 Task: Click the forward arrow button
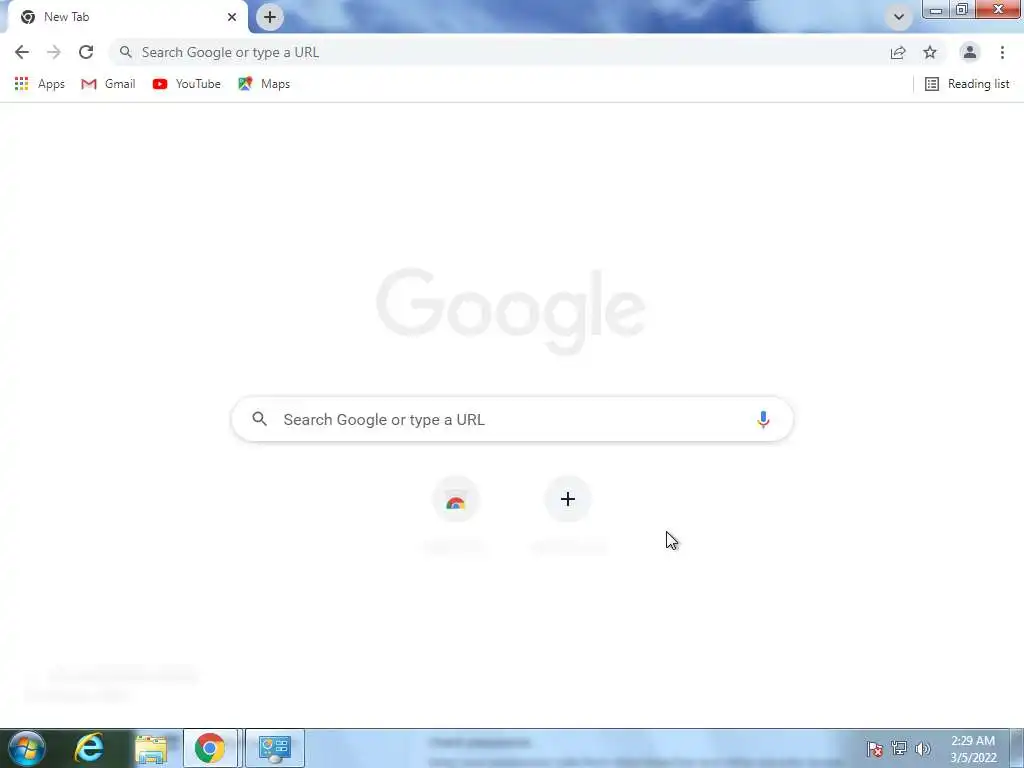(54, 52)
